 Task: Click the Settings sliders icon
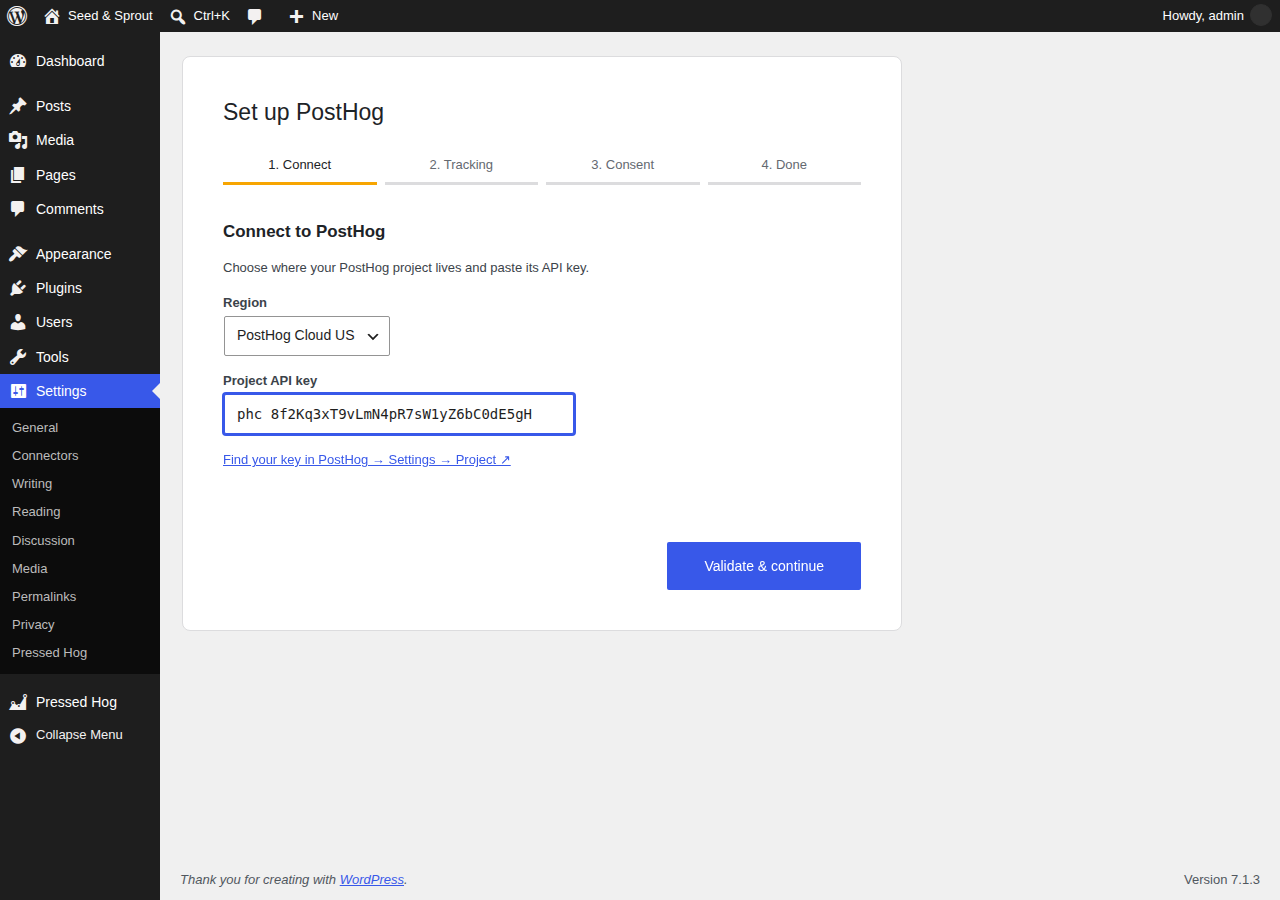point(18,391)
